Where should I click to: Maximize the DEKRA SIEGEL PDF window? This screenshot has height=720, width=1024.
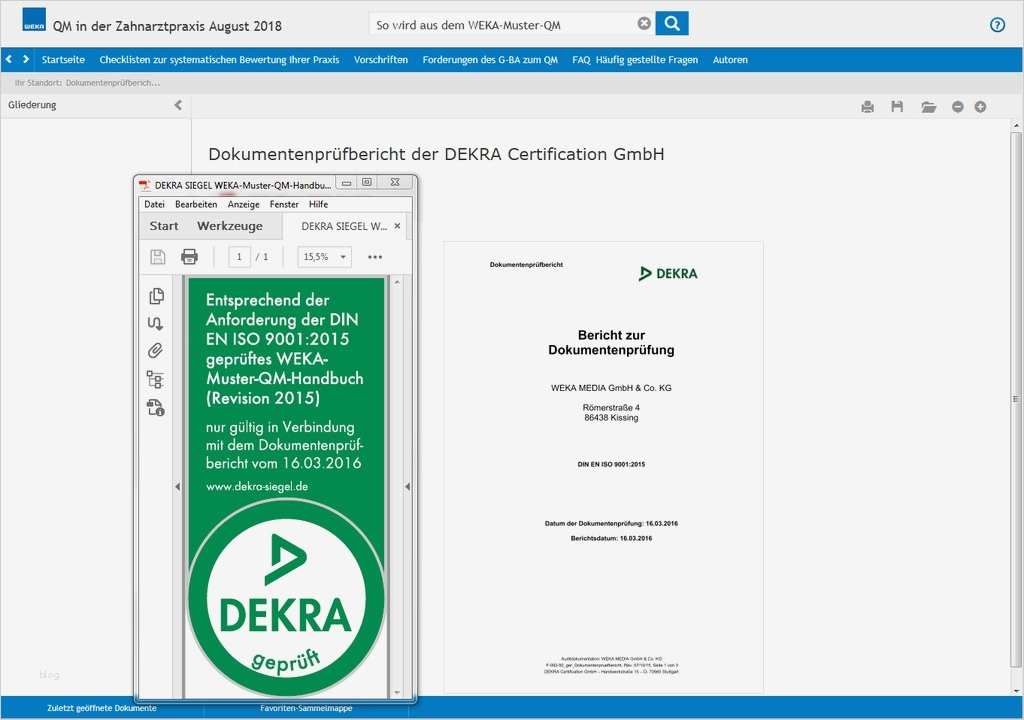click(367, 182)
